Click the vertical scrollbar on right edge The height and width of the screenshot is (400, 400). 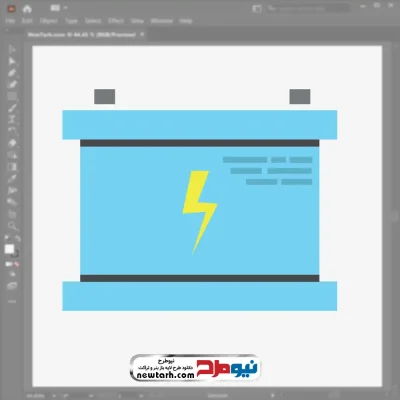pyautogui.click(x=395, y=215)
